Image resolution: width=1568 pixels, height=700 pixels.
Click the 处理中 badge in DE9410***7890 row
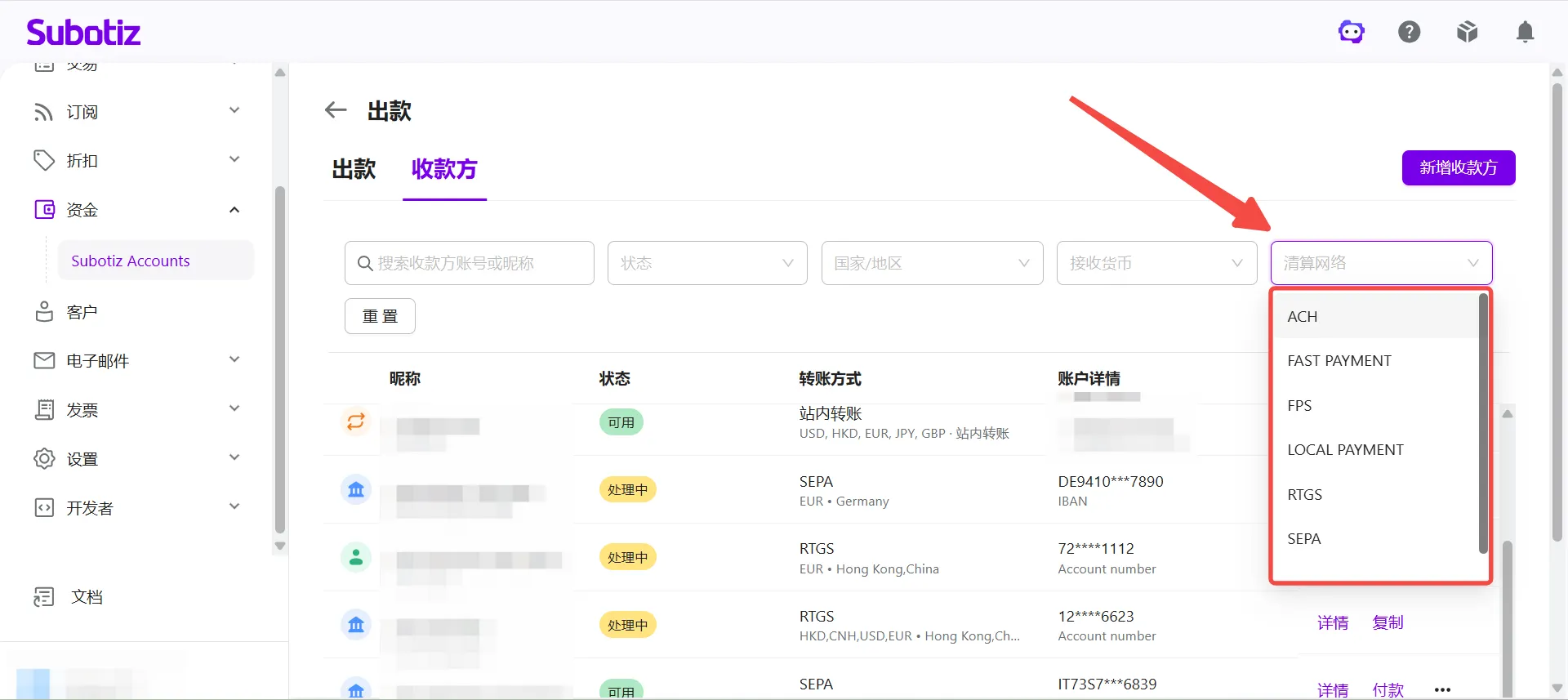pyautogui.click(x=627, y=489)
